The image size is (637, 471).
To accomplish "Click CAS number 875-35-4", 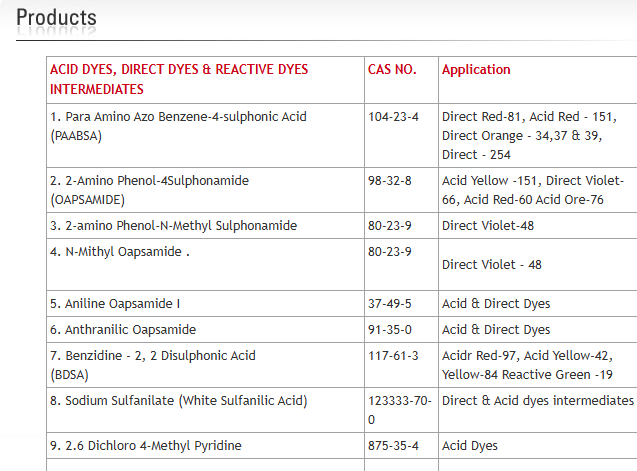I will coord(390,446).
